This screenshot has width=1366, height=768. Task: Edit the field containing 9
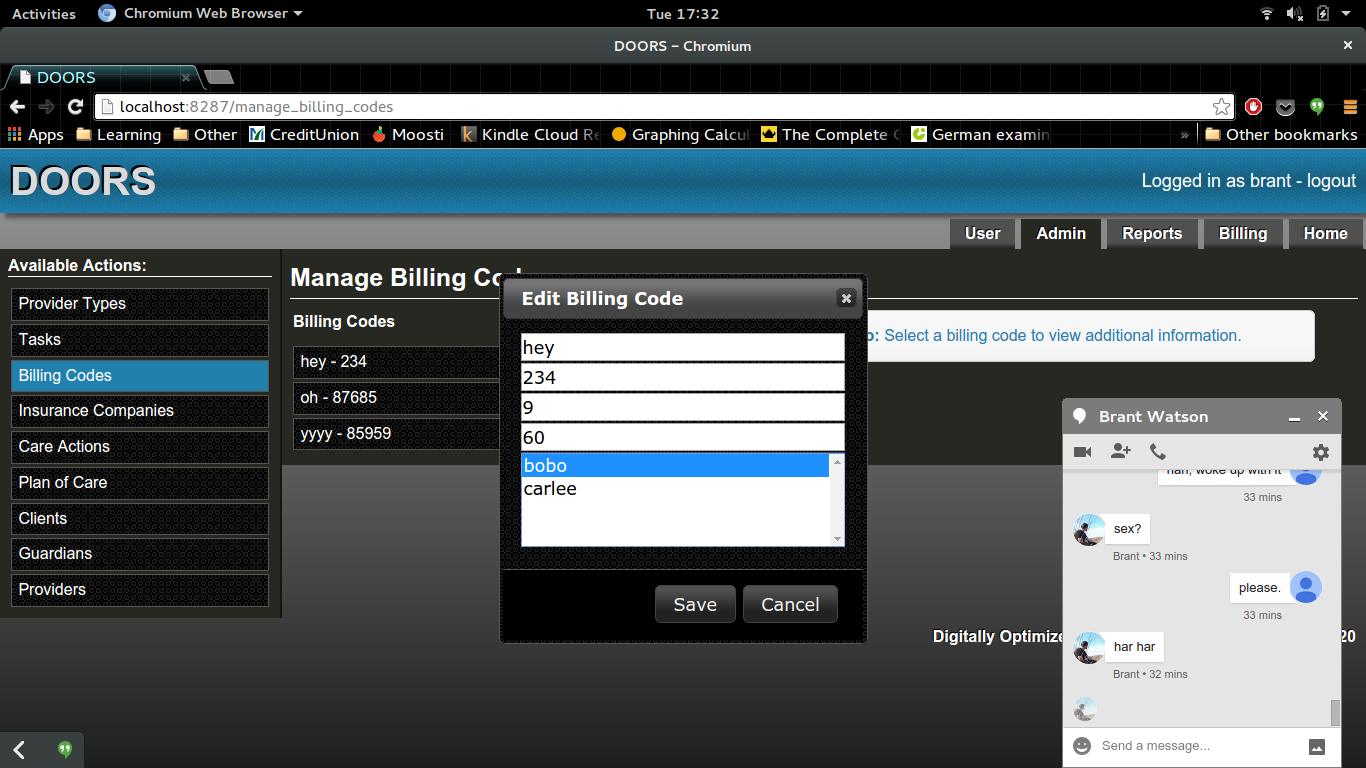pos(683,407)
